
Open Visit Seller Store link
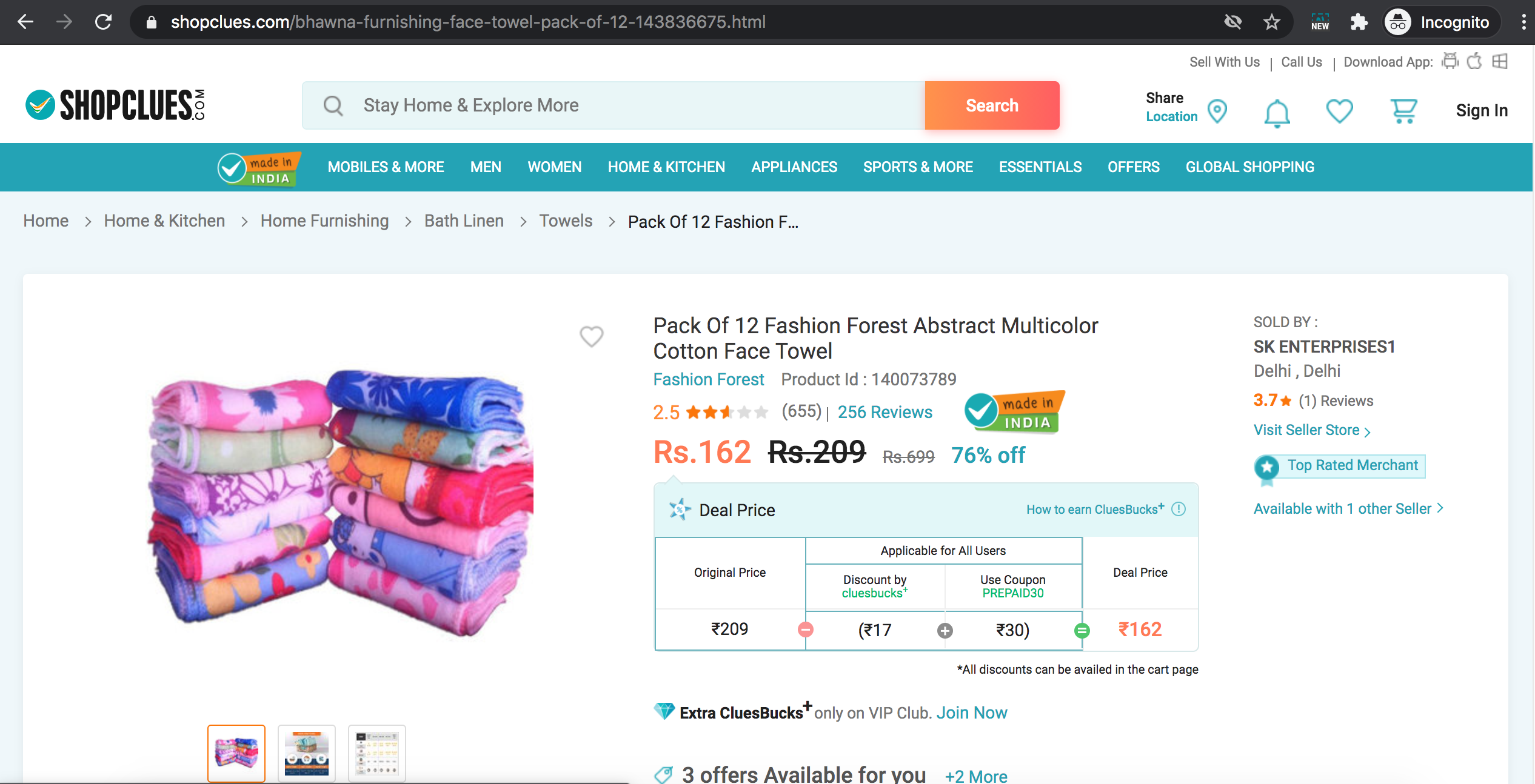point(1312,430)
